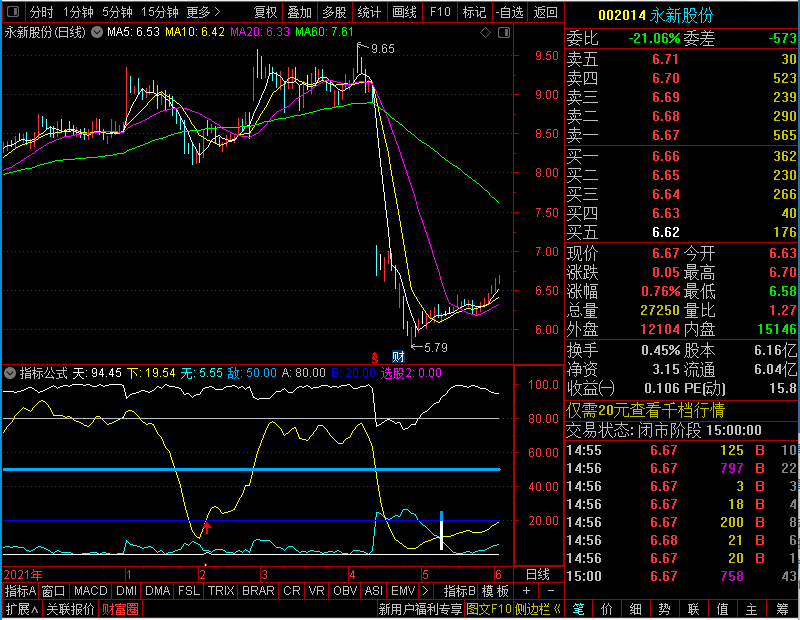Switch to 指标B indicator group
This screenshot has width=800, height=620.
460,591
